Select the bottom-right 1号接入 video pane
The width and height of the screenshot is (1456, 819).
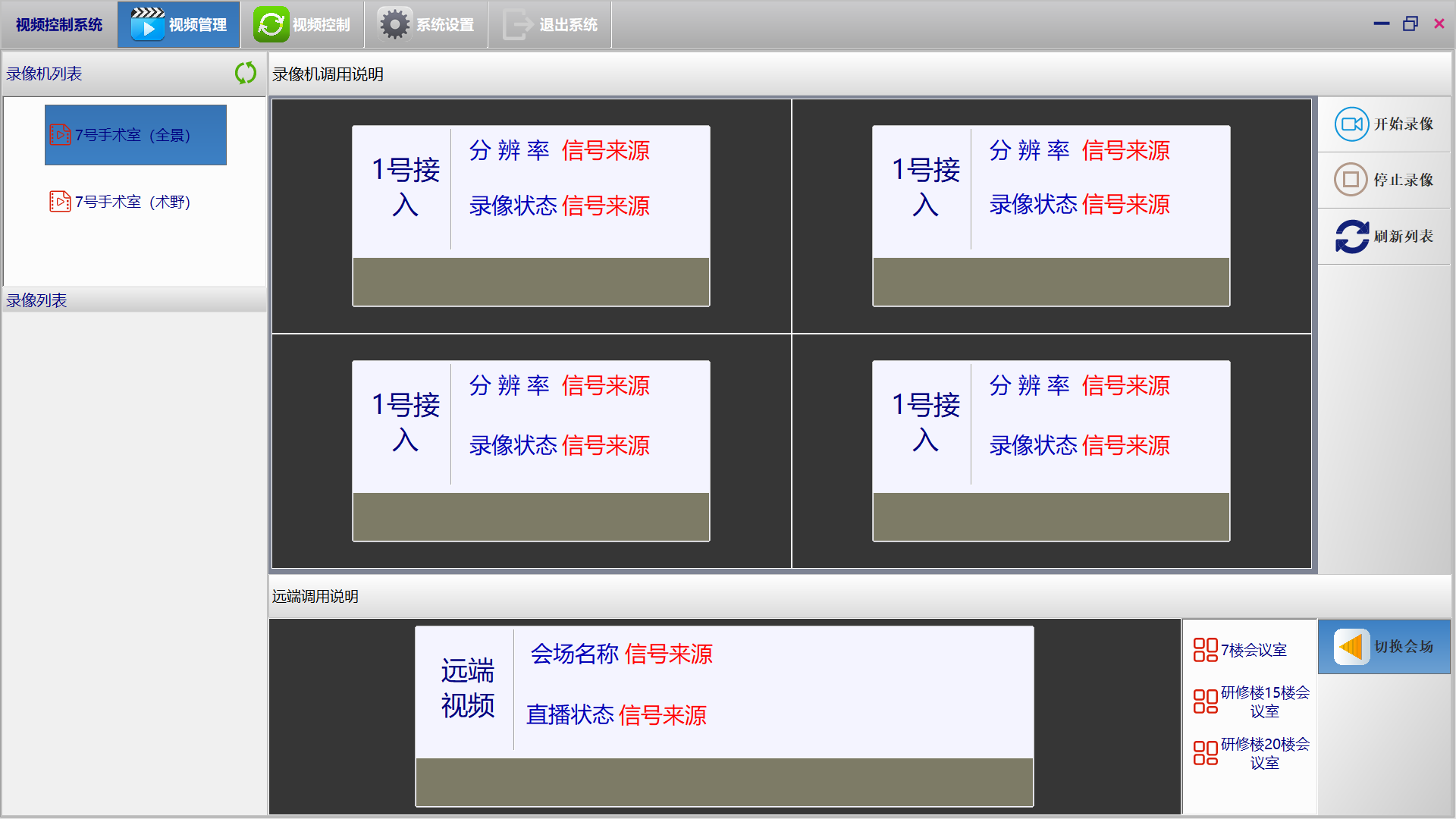1051,451
